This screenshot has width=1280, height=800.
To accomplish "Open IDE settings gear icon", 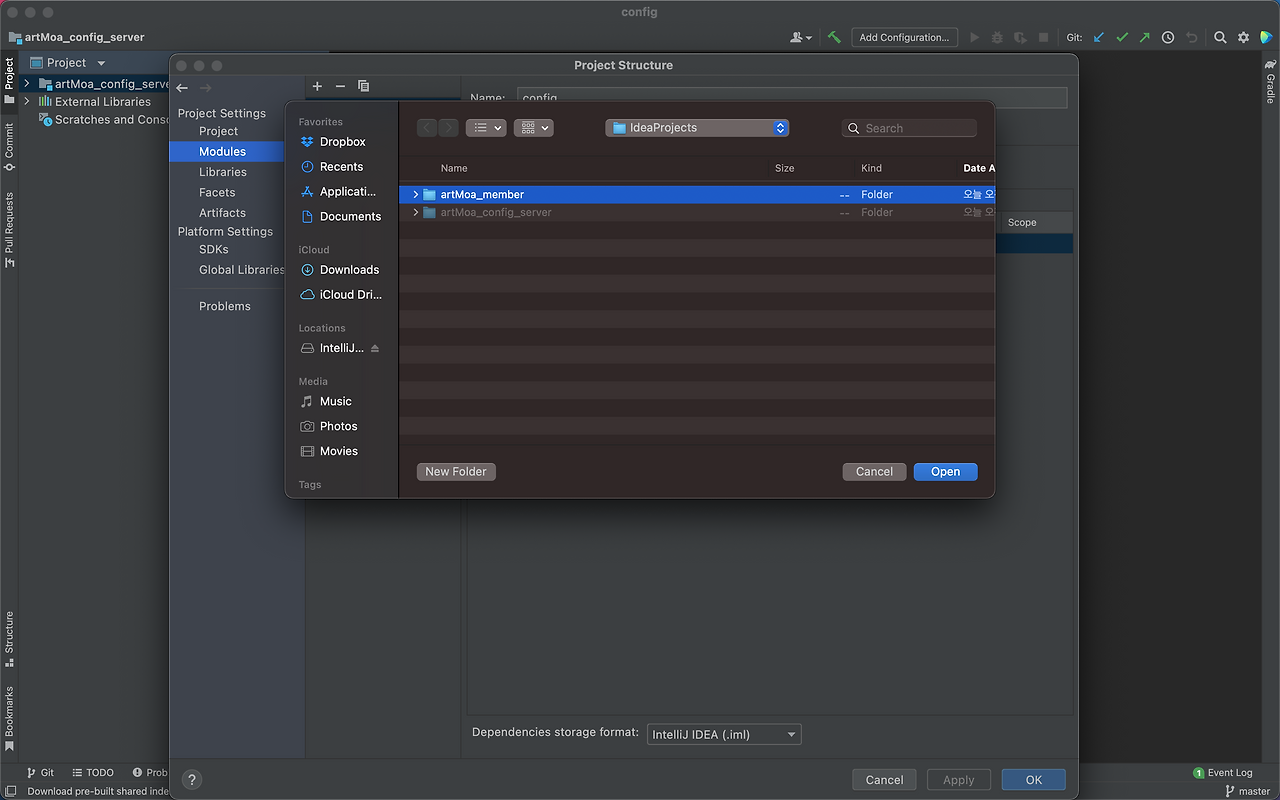I will [1243, 37].
